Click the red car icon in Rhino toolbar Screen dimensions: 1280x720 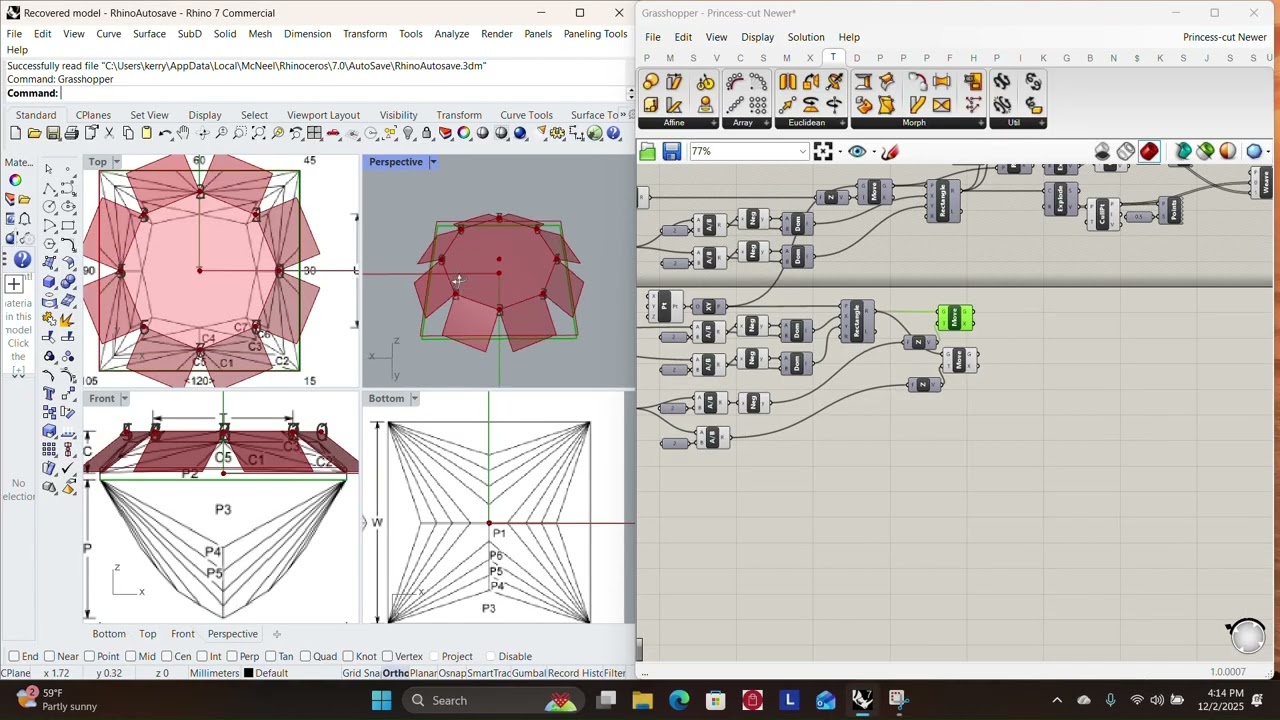[333, 133]
